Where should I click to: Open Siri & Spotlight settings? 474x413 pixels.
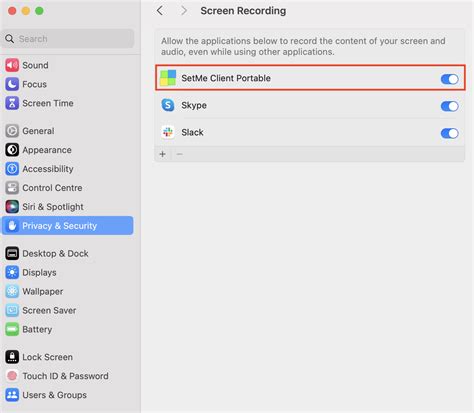coord(68,207)
